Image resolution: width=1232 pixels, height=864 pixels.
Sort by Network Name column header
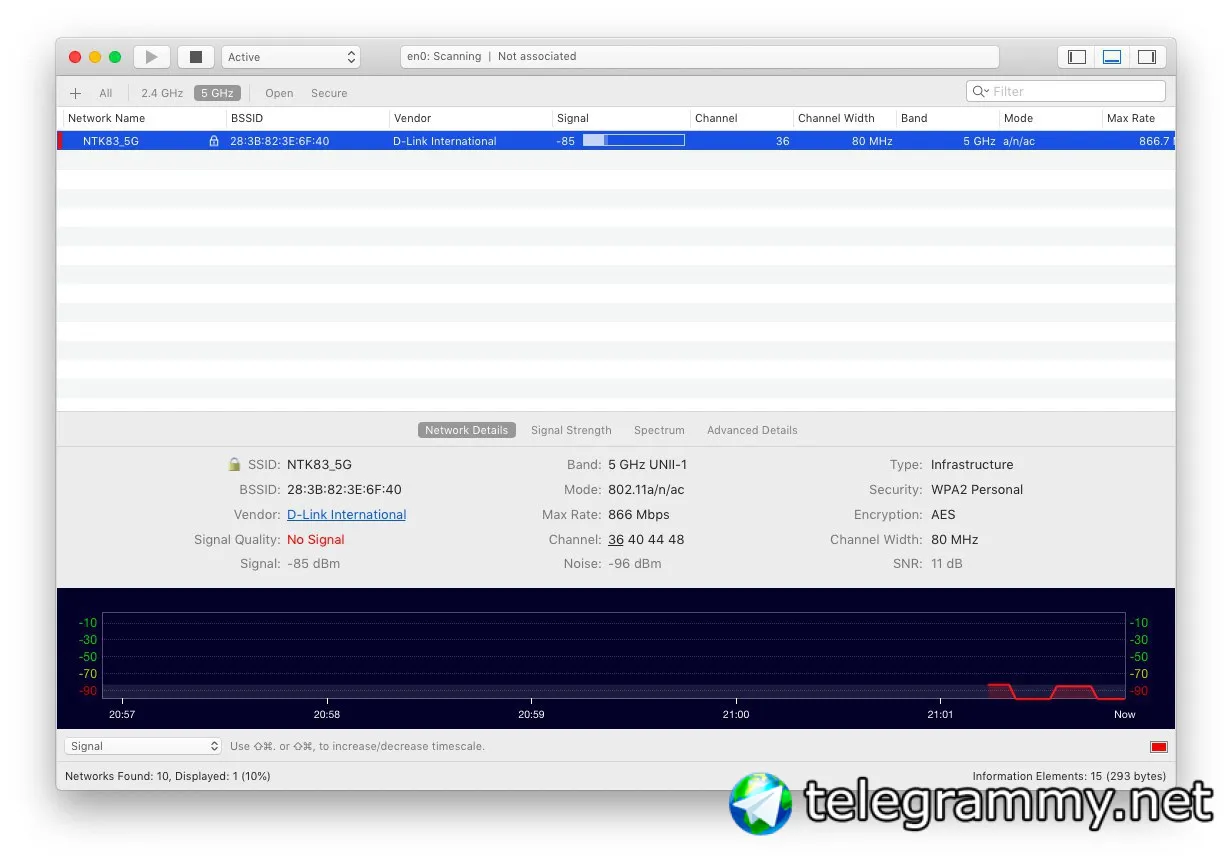tap(106, 118)
